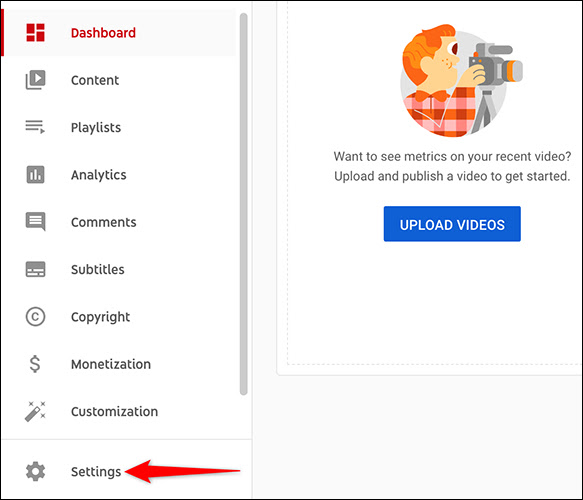Click the red Dashboard grid icon

coord(35,32)
